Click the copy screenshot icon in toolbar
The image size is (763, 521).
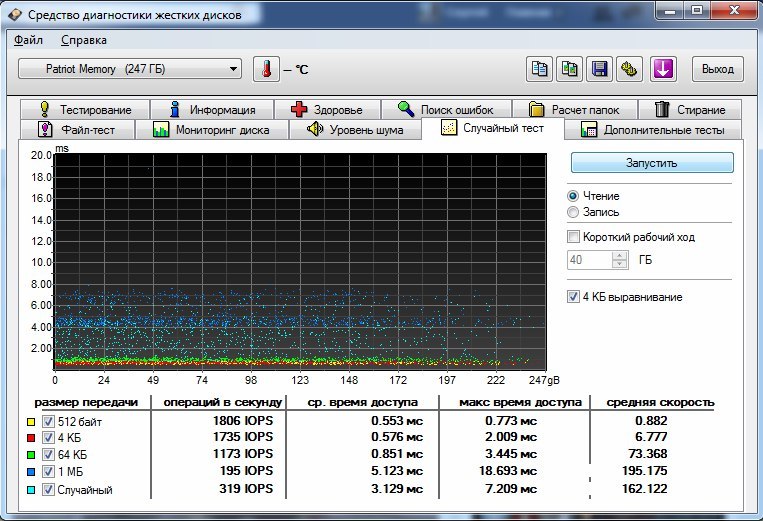[570, 69]
